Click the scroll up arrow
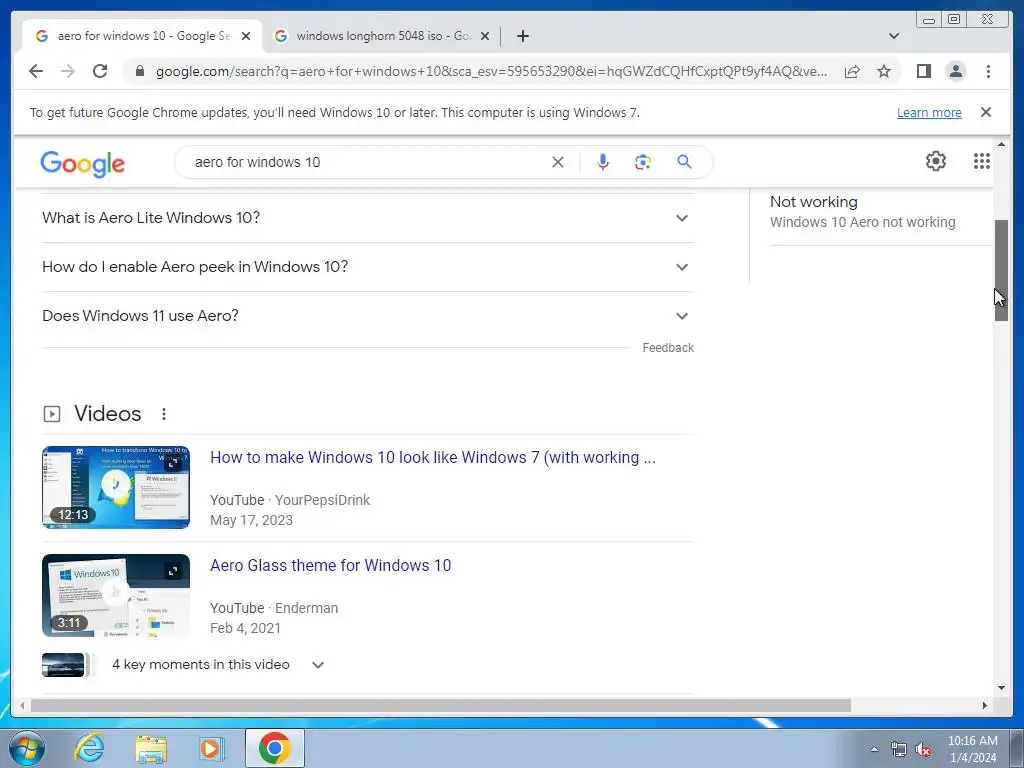This screenshot has width=1024, height=768. (1001, 144)
